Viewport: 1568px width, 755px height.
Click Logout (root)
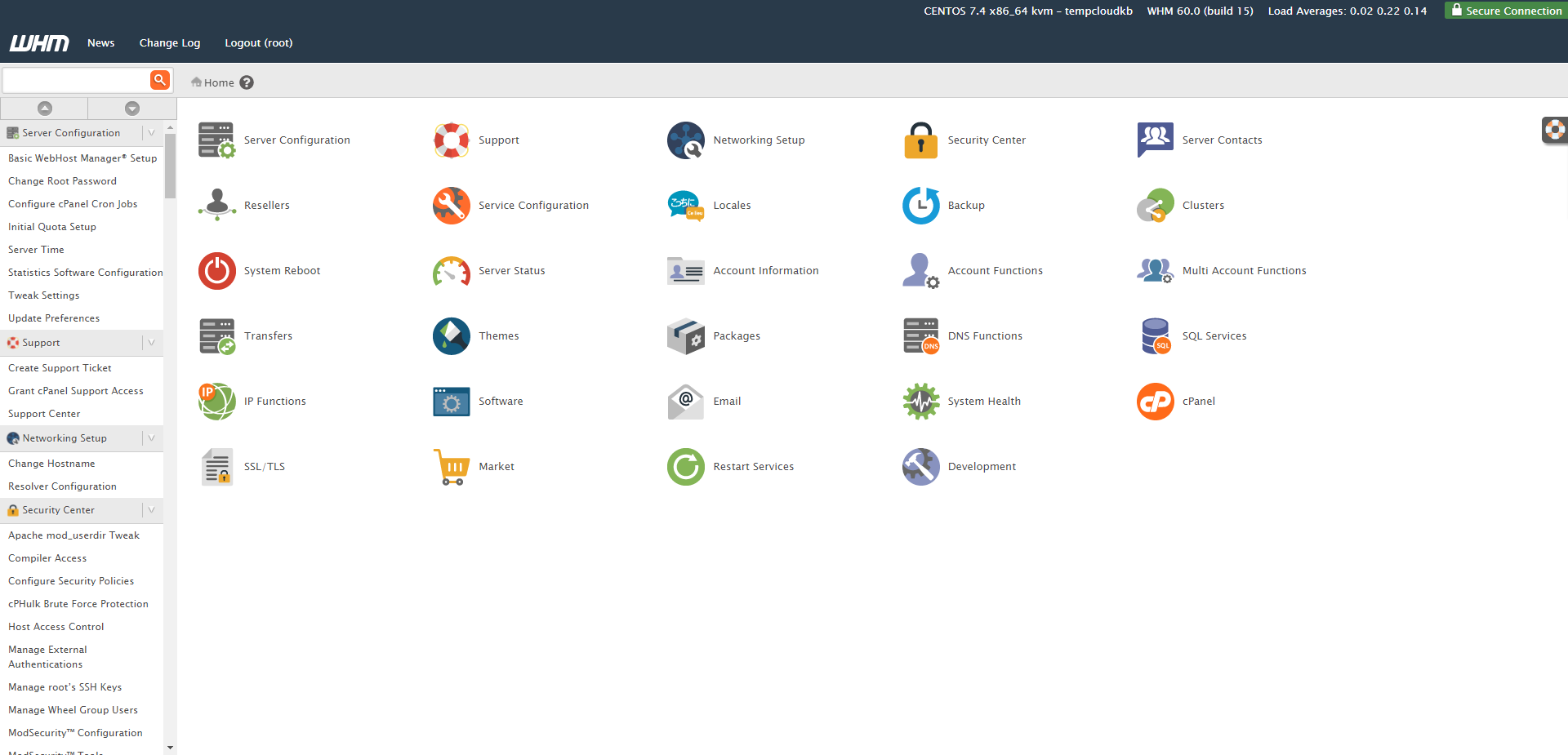point(259,43)
